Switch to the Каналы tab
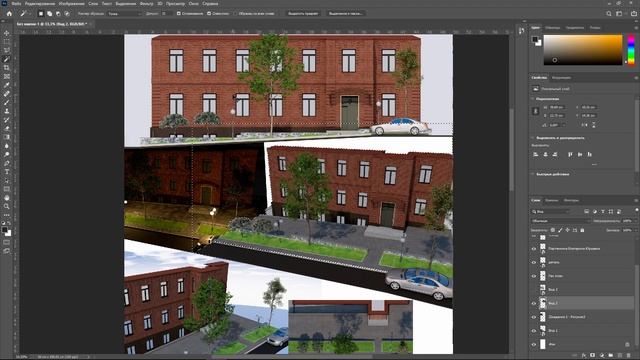640x360 pixels. tap(551, 200)
